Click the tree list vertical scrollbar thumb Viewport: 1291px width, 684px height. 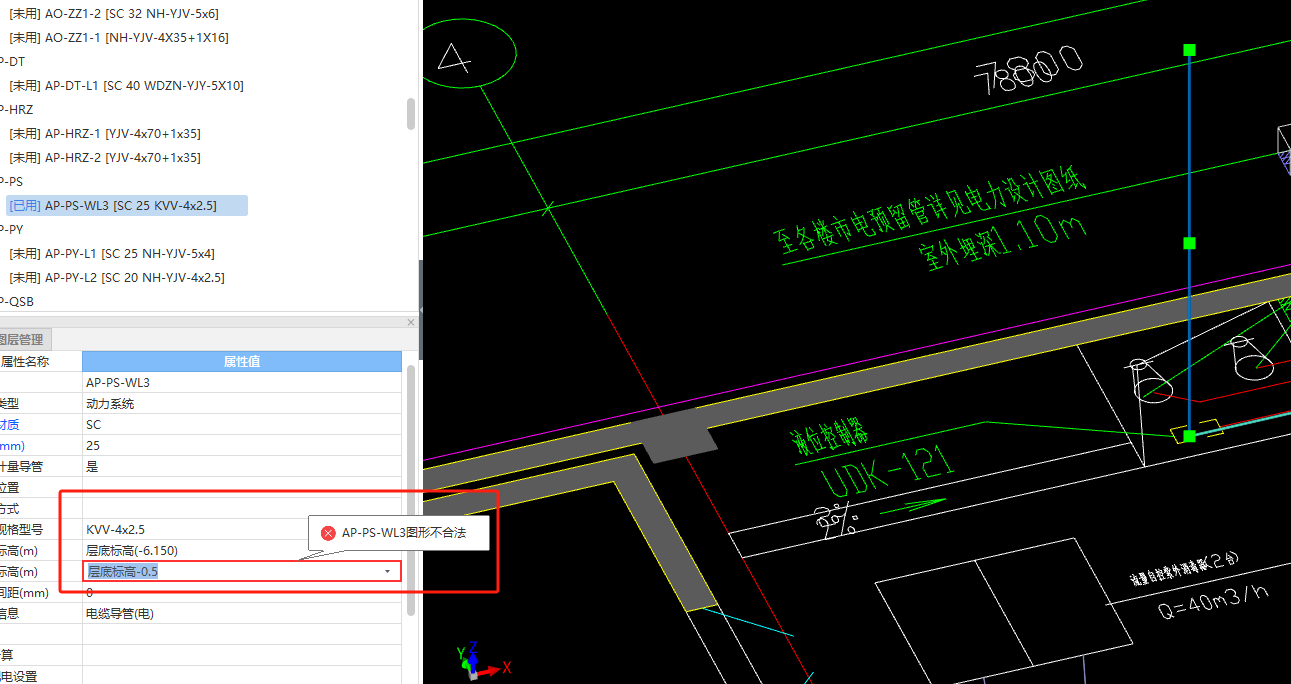[x=411, y=113]
